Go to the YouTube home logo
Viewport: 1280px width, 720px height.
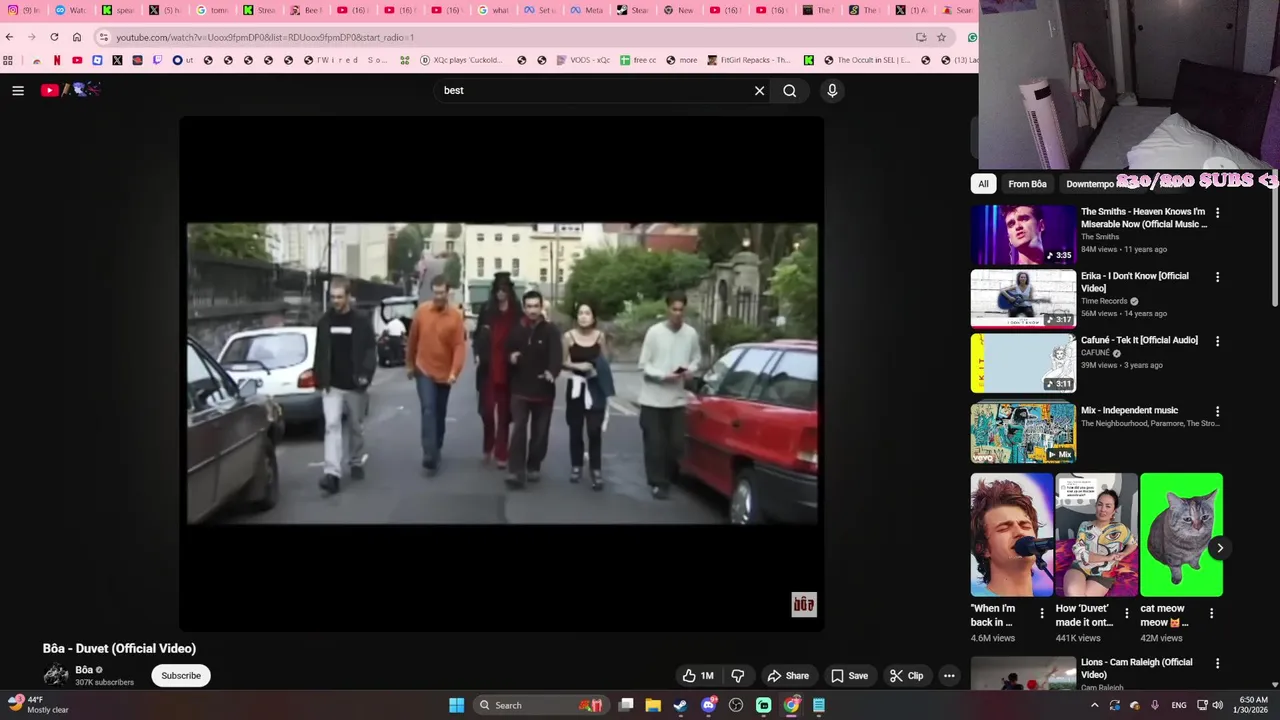pyautogui.click(x=70, y=90)
